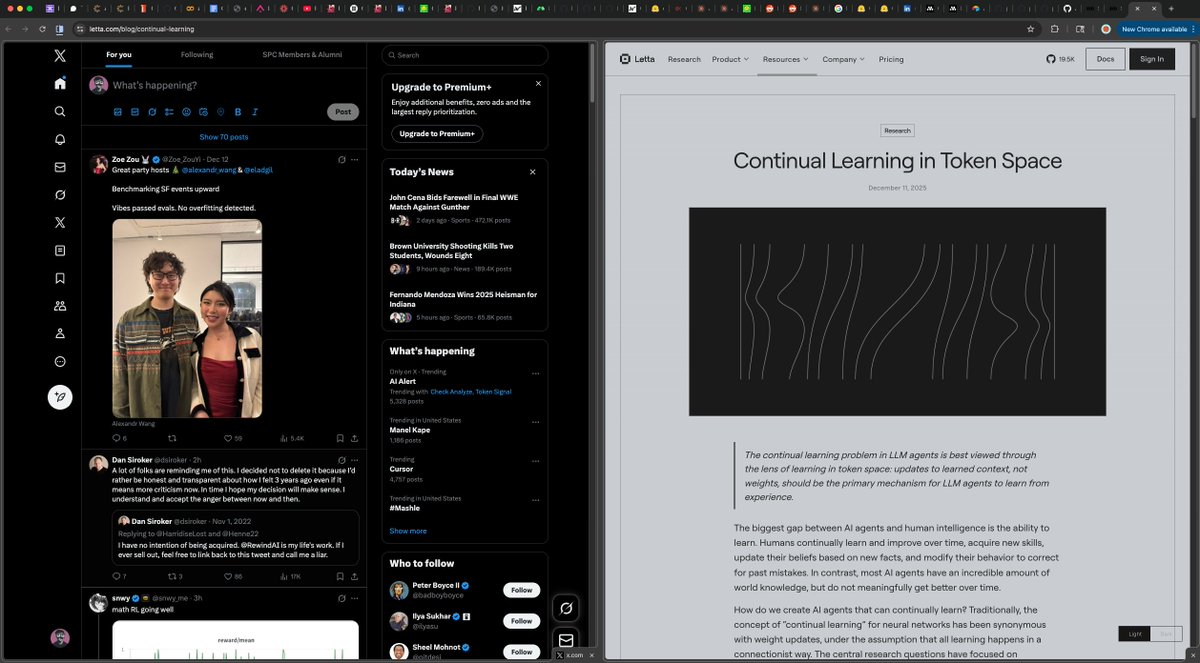Click the Show 70 posts link
The width and height of the screenshot is (1200, 663).
click(x=224, y=137)
